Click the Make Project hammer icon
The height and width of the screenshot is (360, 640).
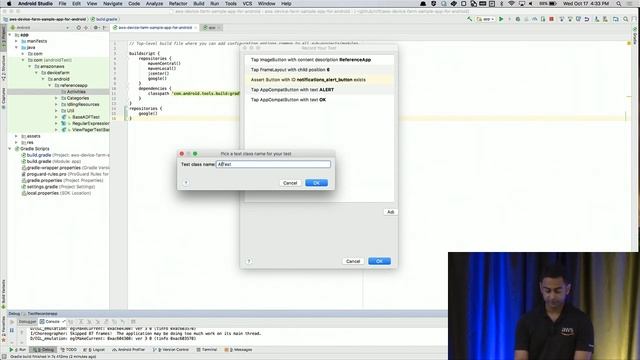(469, 19)
